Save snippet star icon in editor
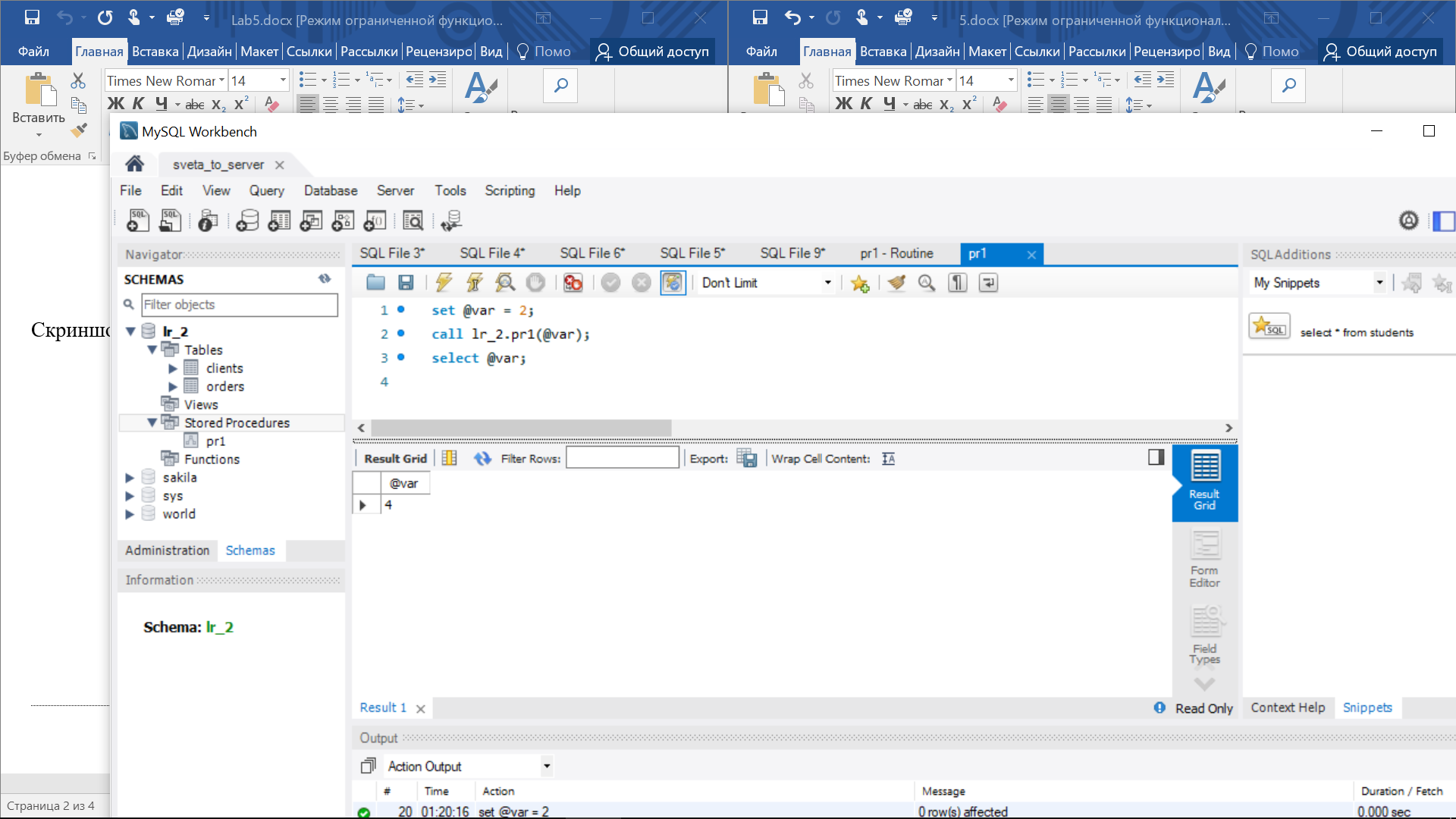The image size is (1456, 819). point(859,283)
